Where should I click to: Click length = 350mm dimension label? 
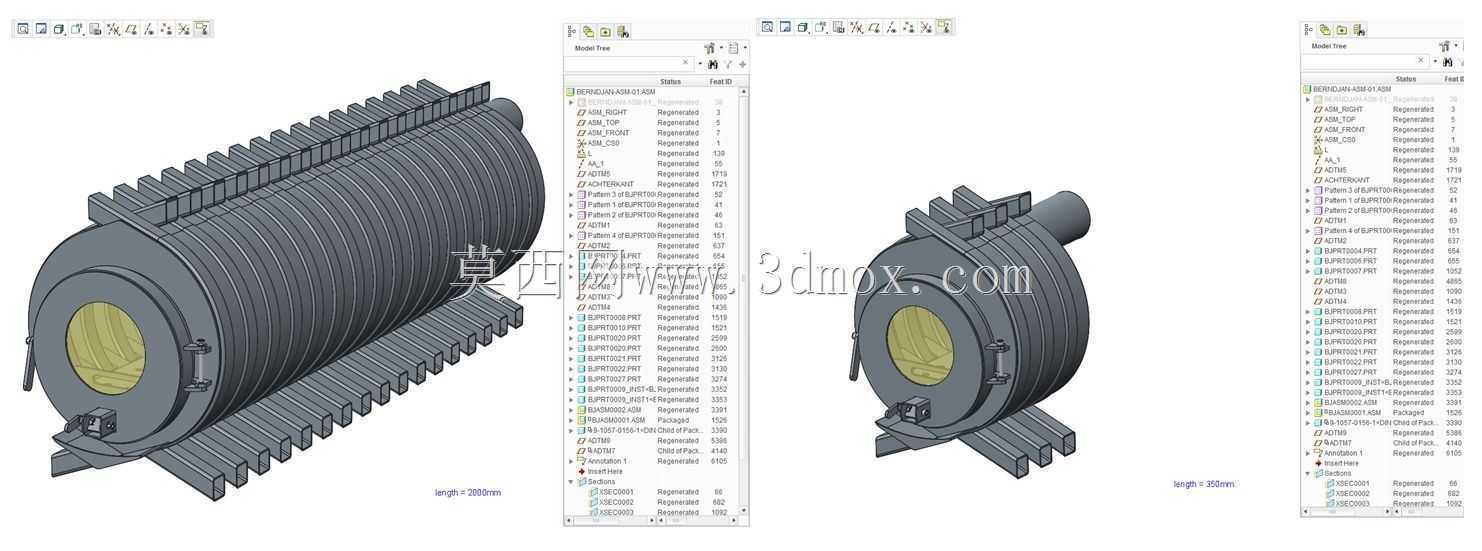(x=1204, y=484)
